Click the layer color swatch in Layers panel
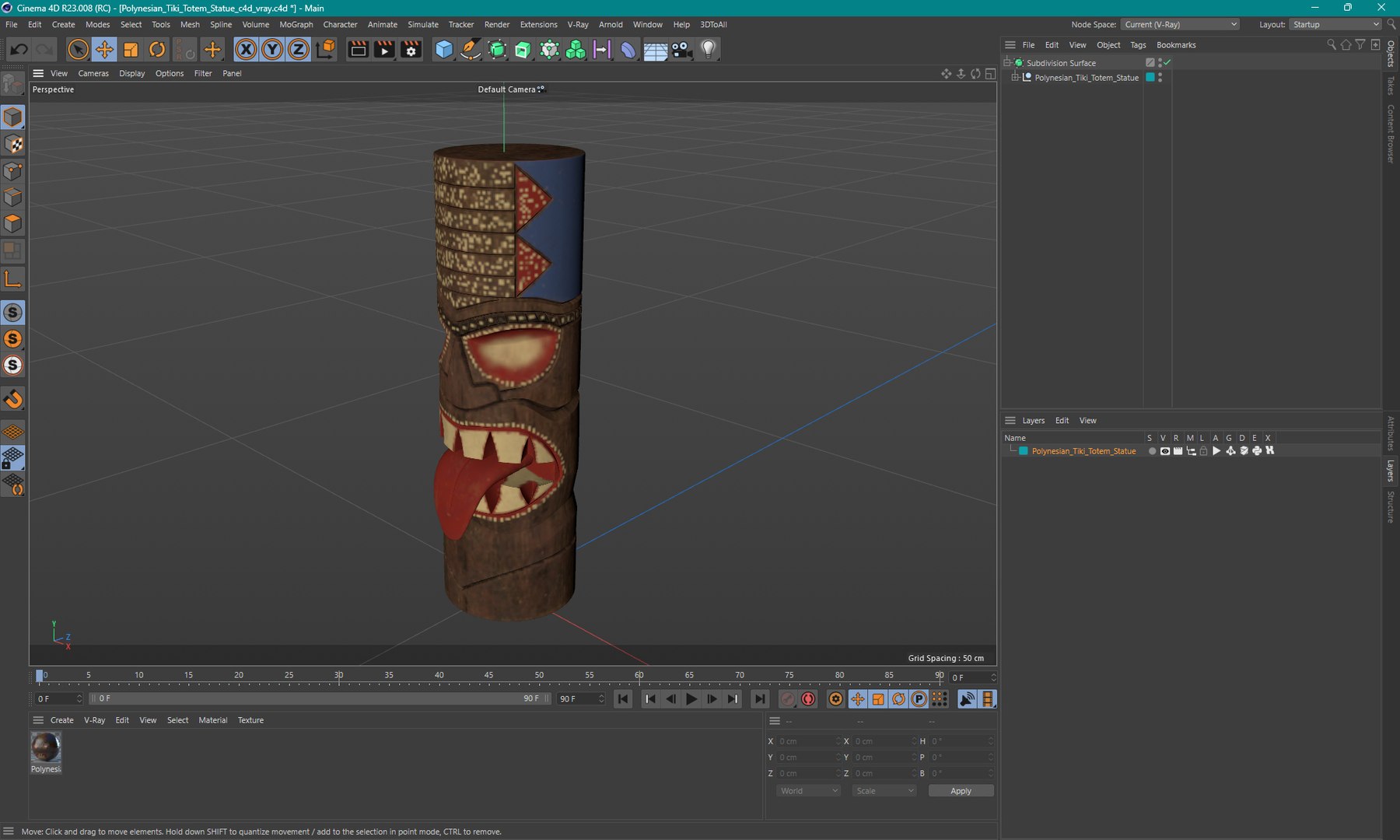The height and width of the screenshot is (840, 1400). coord(1024,451)
